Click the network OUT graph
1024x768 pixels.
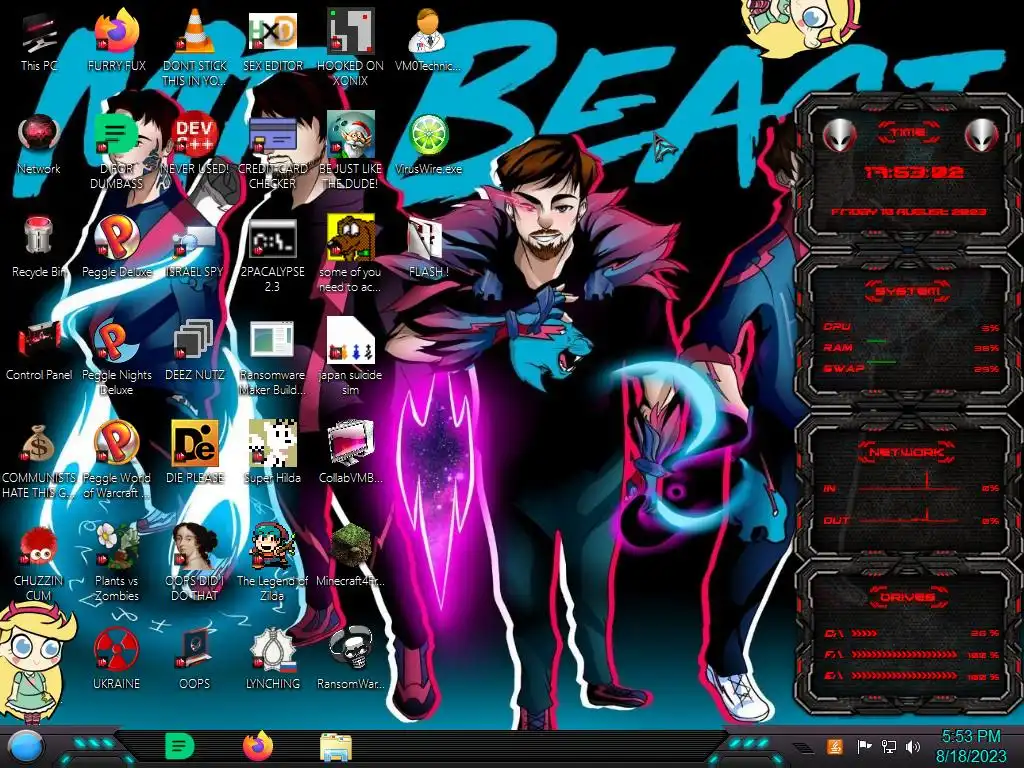(x=910, y=516)
